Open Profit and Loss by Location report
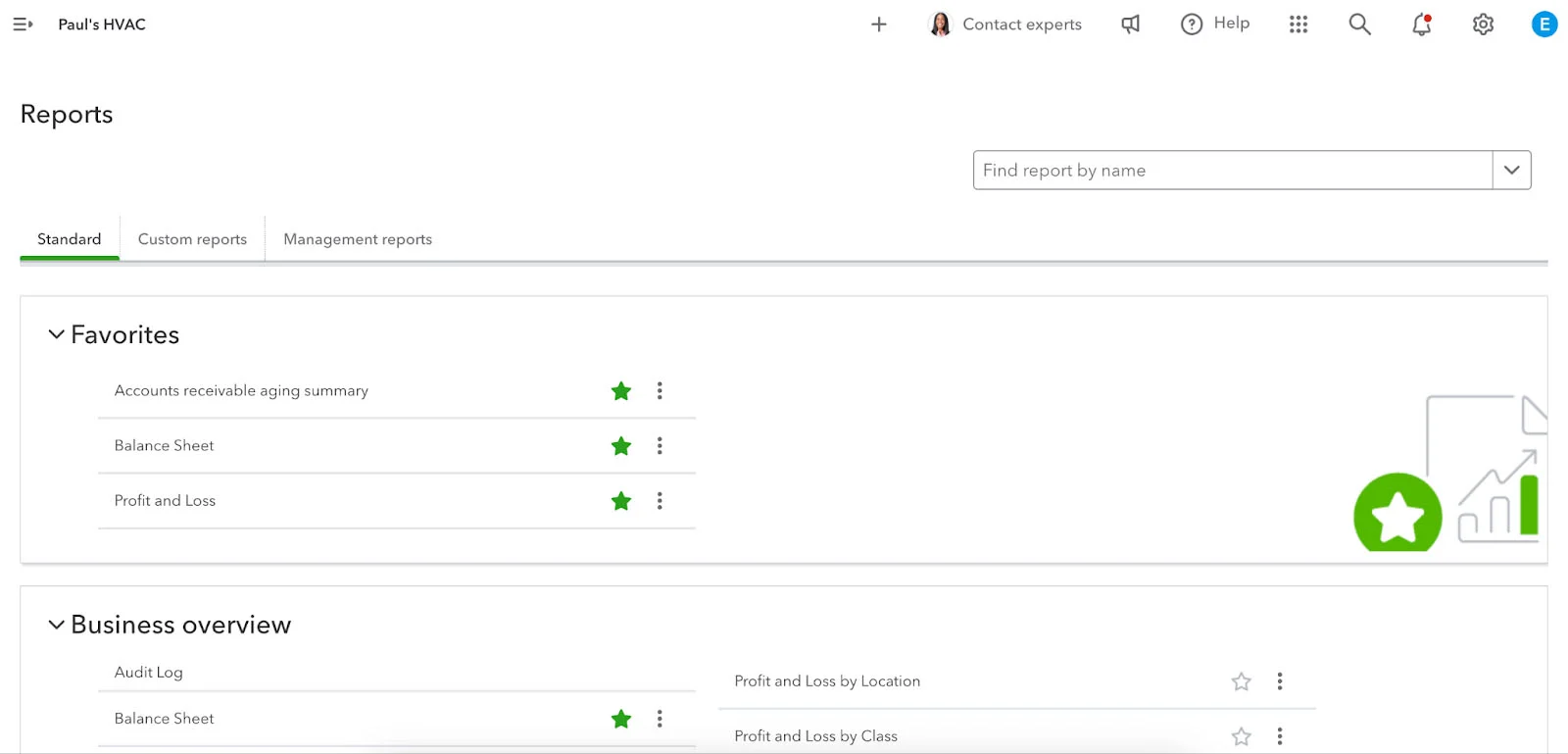Screen dimensions: 1568x754 tap(827, 681)
